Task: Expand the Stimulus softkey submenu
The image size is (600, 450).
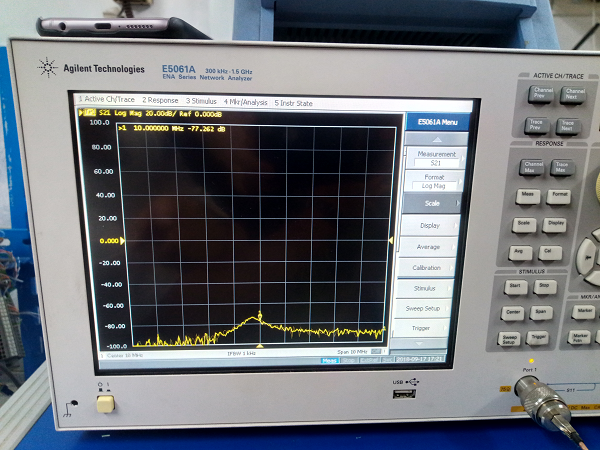Action: (x=424, y=288)
